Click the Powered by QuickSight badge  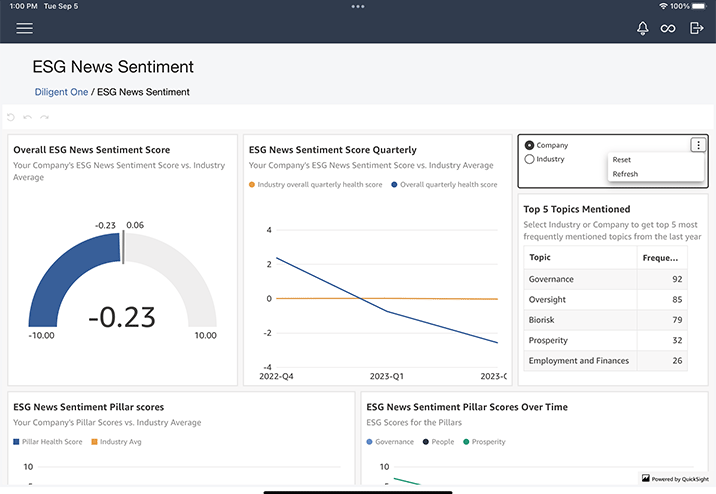click(676, 479)
